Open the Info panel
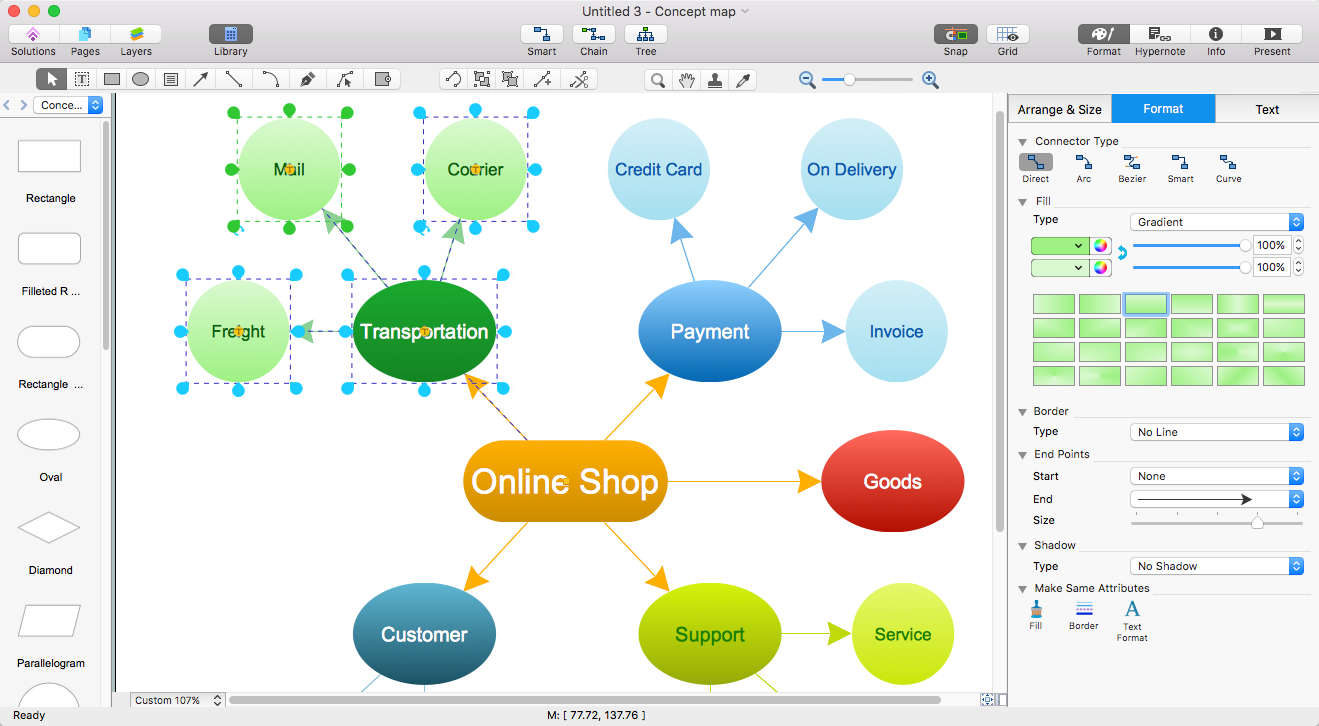 1216,35
